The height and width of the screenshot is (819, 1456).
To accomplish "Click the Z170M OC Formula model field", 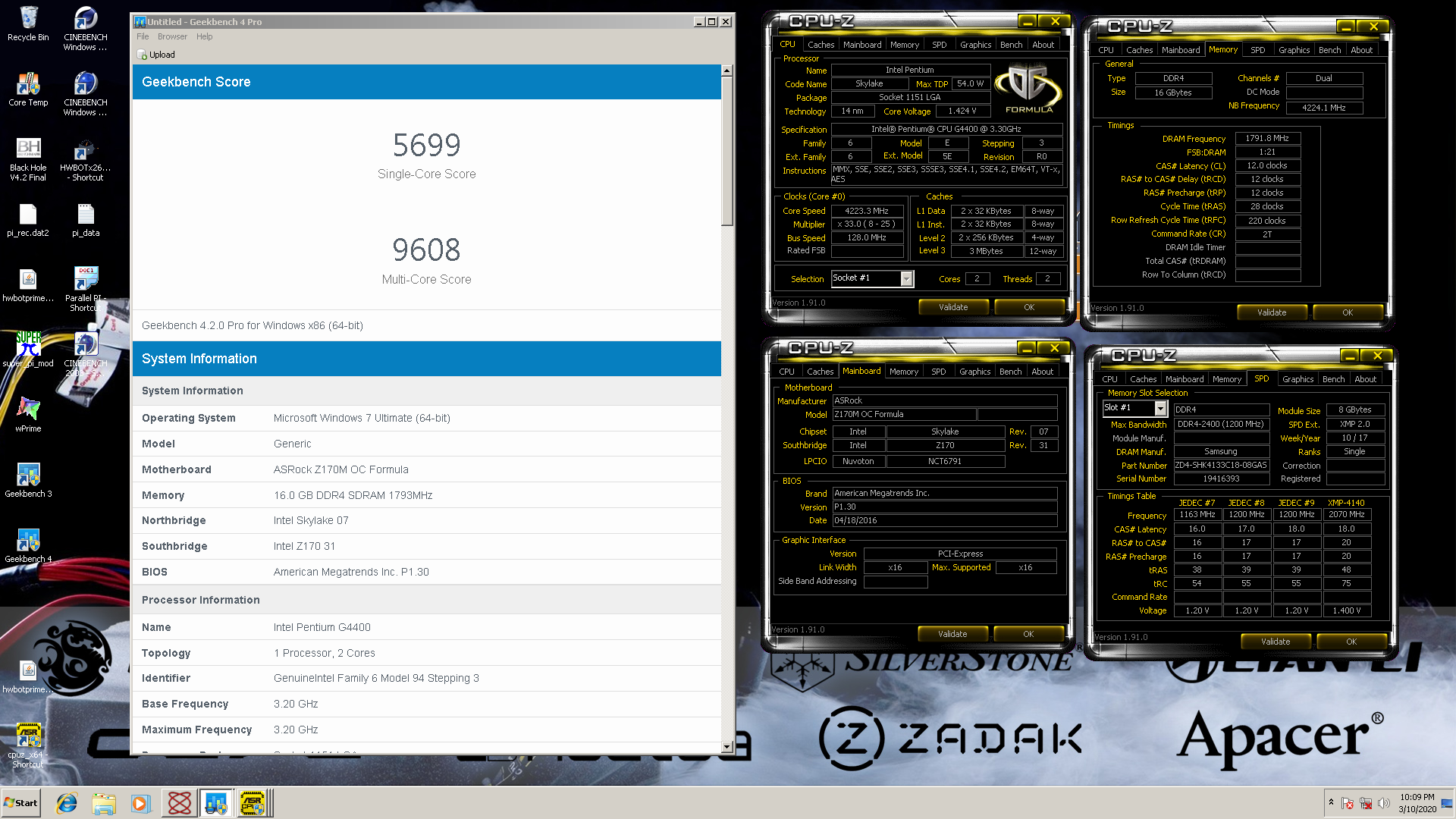I will (x=904, y=415).
